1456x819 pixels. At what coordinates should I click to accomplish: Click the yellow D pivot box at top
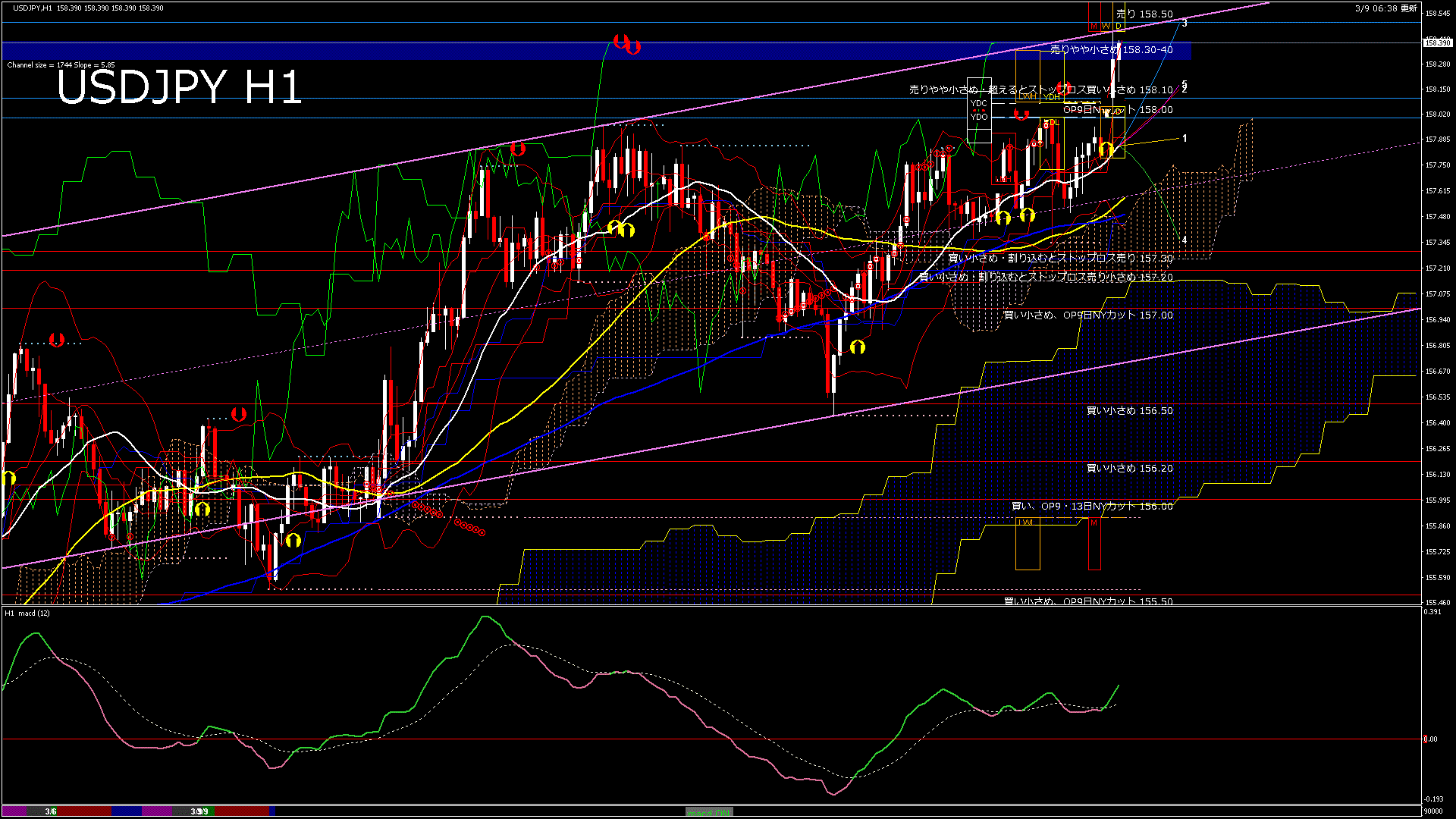tap(1118, 27)
